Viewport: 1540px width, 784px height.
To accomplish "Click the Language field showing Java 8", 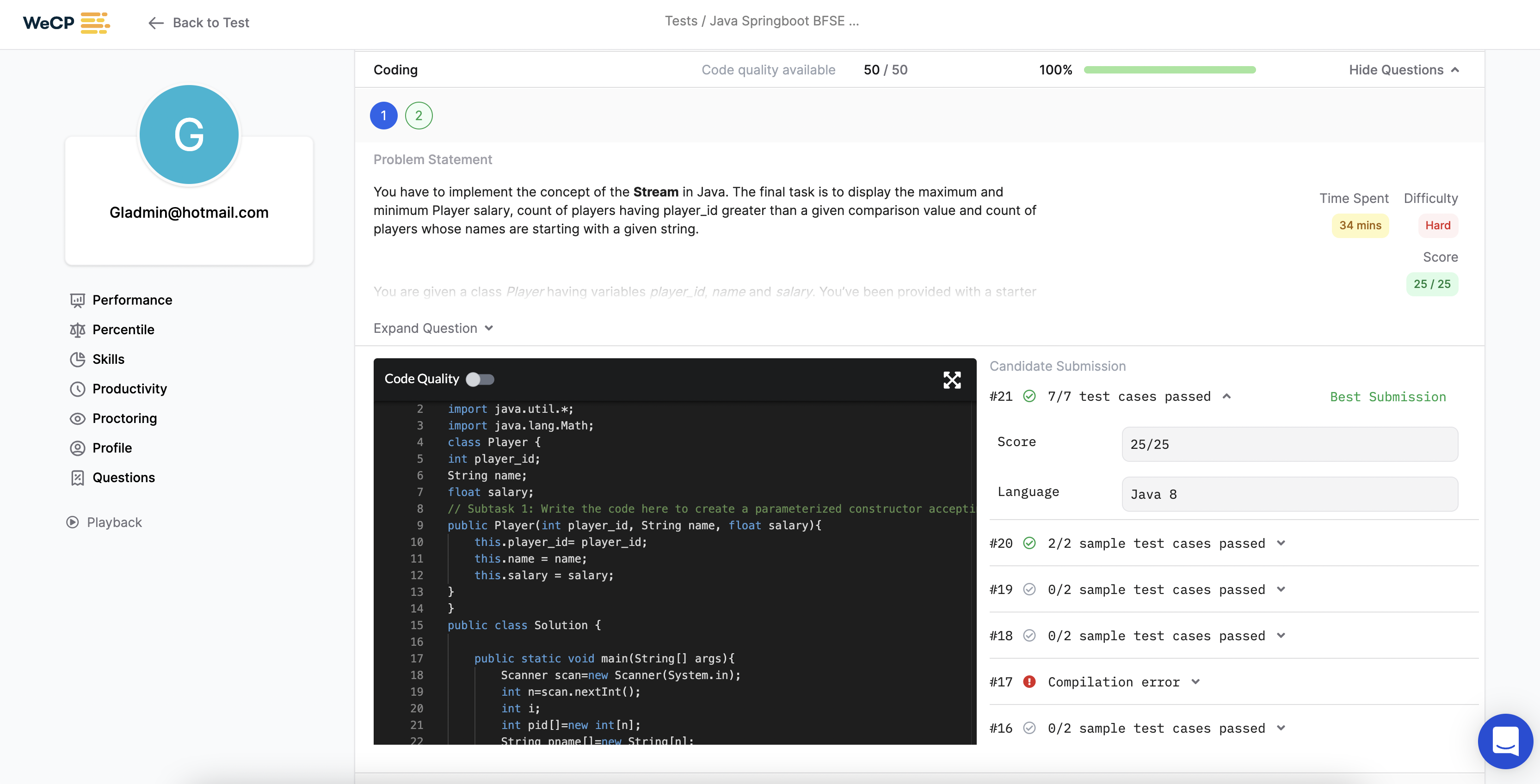I will coord(1289,494).
